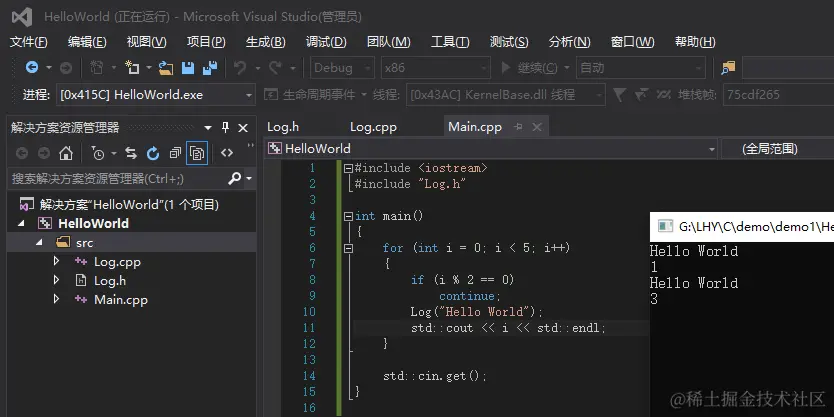The image size is (834, 417).
Task: Click the Add New Item icon
Action: click(131, 68)
